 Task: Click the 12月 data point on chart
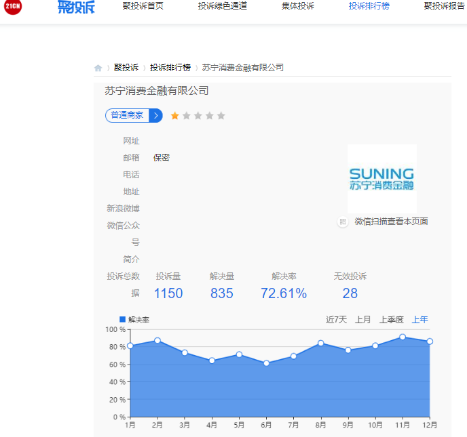pyautogui.click(x=430, y=341)
